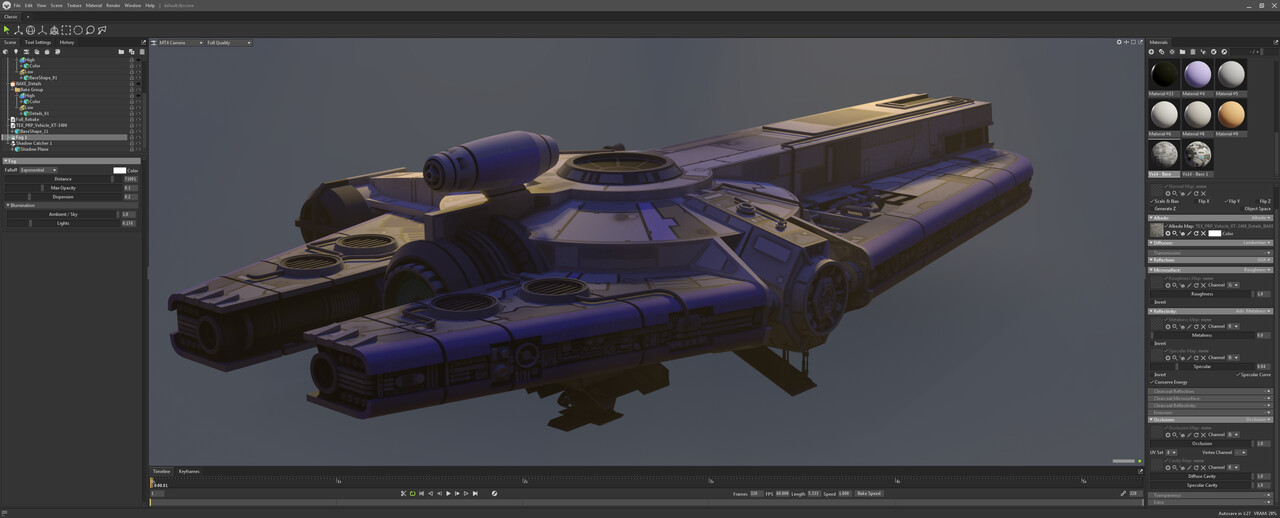Select the rectangular marquee selection tool

coord(66,30)
